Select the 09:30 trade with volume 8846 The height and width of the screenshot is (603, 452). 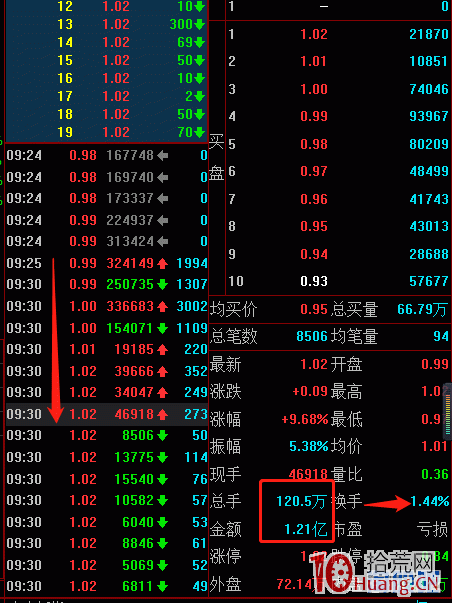pos(107,544)
